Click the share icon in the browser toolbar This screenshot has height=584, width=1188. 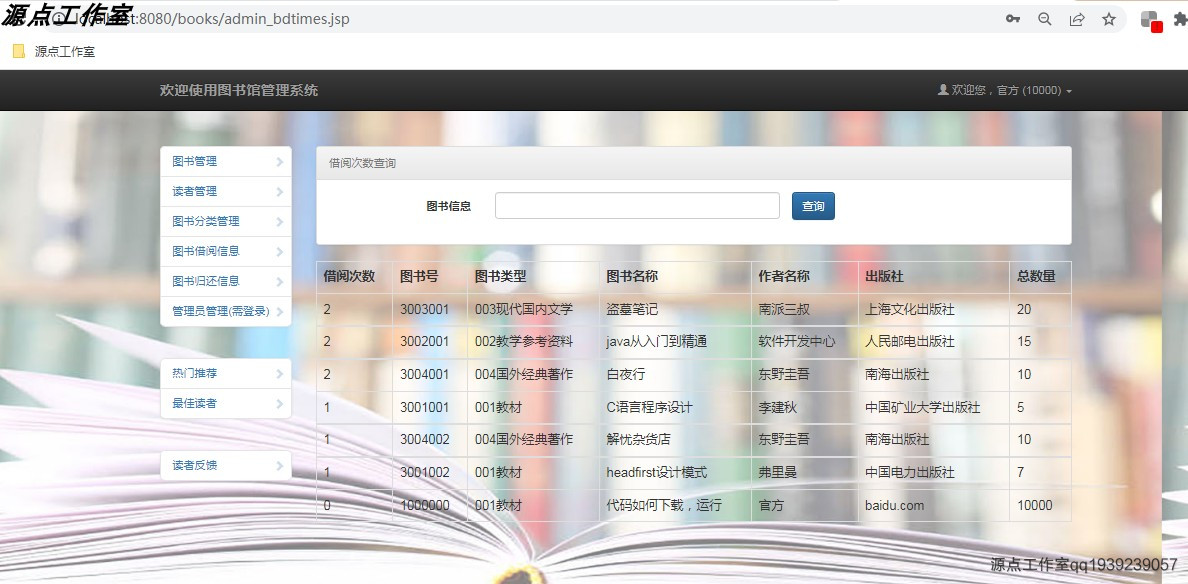1076,18
